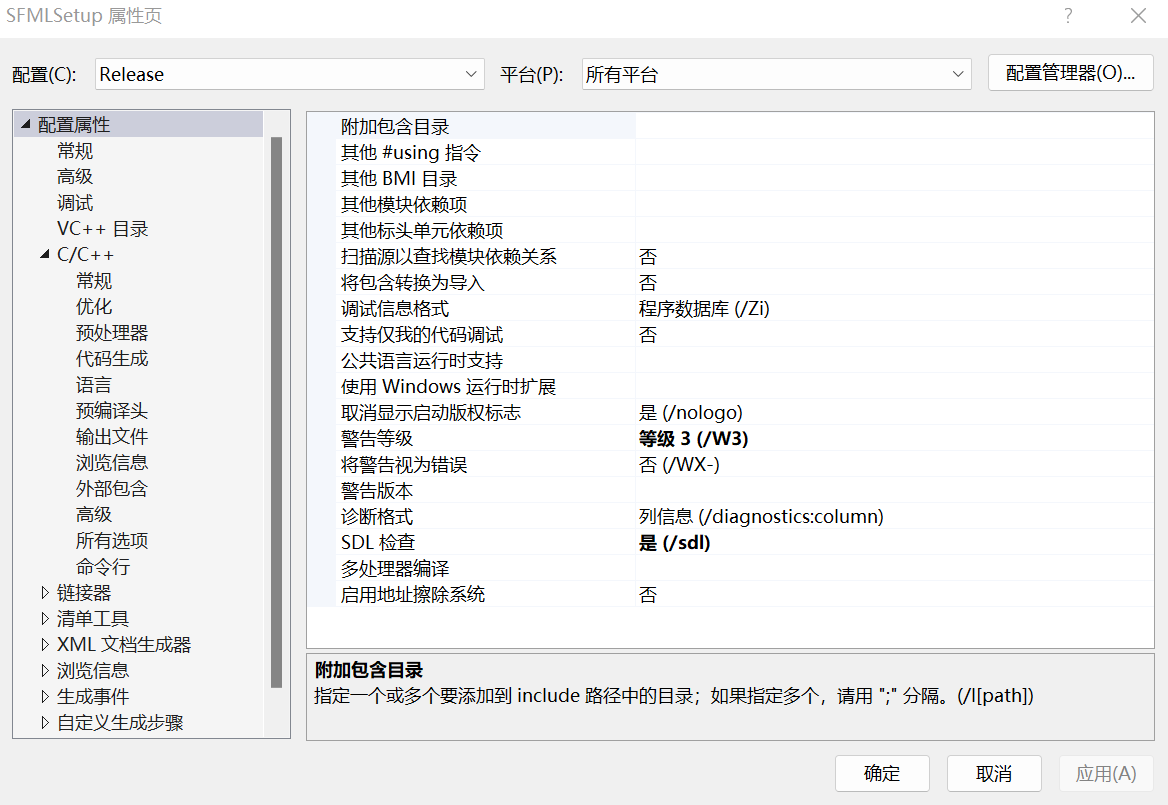Select 高级 directly under 配置属性
The image size is (1168, 805).
pos(75,177)
